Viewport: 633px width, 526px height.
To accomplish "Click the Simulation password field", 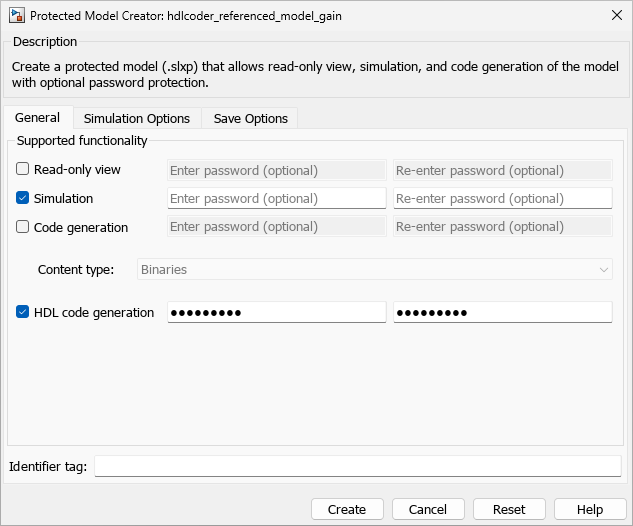I will (276, 198).
